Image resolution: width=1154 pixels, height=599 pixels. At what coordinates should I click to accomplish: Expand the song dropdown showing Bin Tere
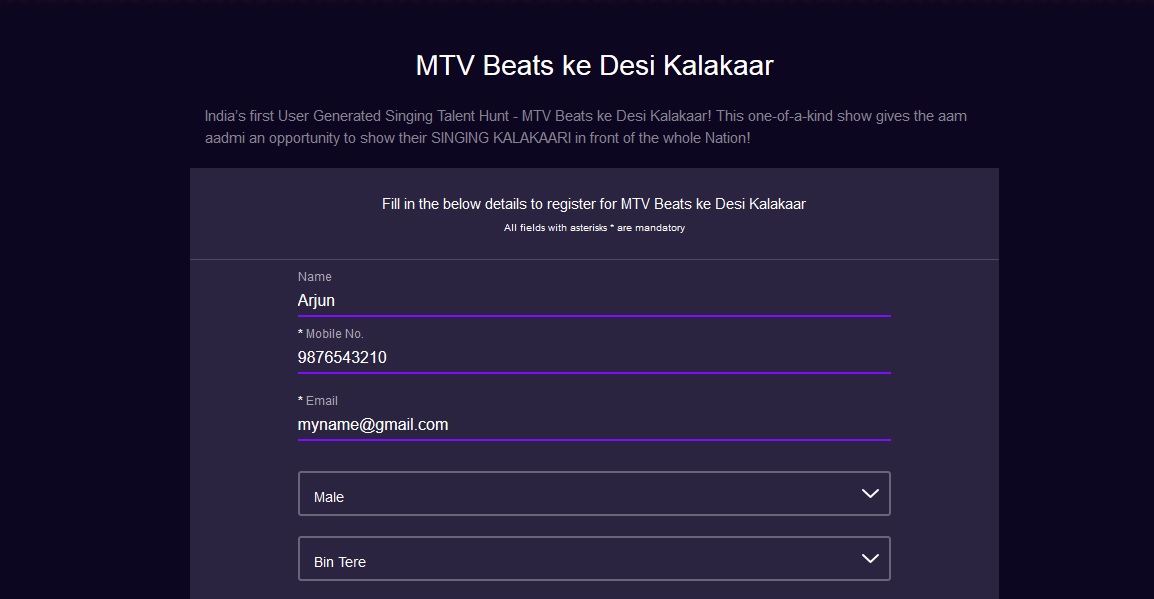click(593, 559)
